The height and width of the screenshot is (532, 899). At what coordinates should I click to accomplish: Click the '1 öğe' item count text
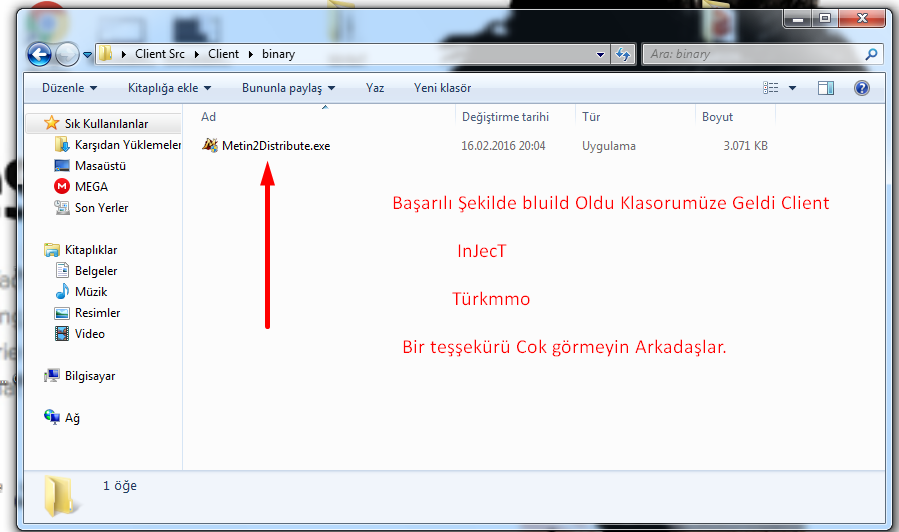pyautogui.click(x=120, y=486)
